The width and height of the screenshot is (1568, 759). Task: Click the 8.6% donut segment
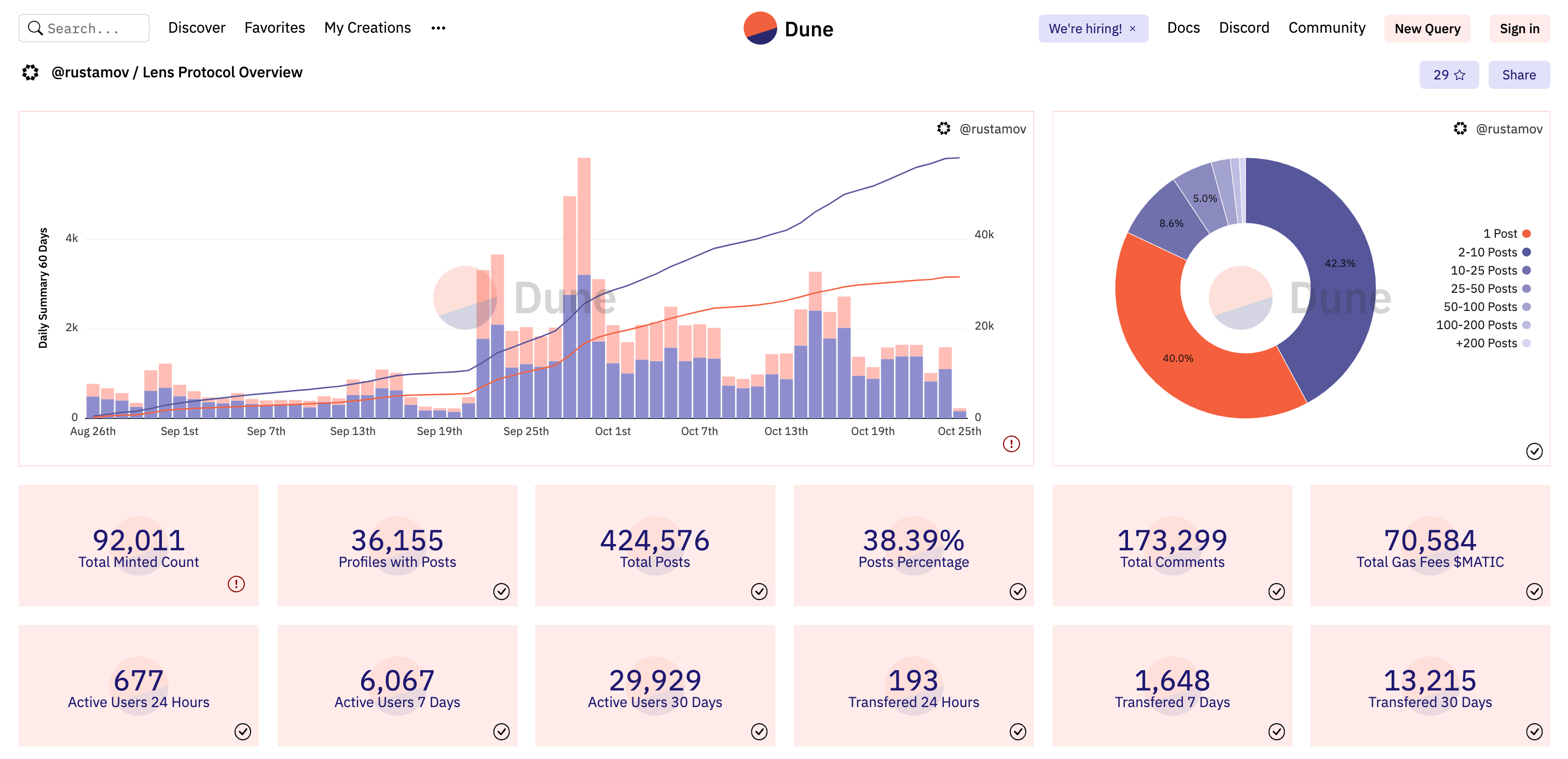1171,223
